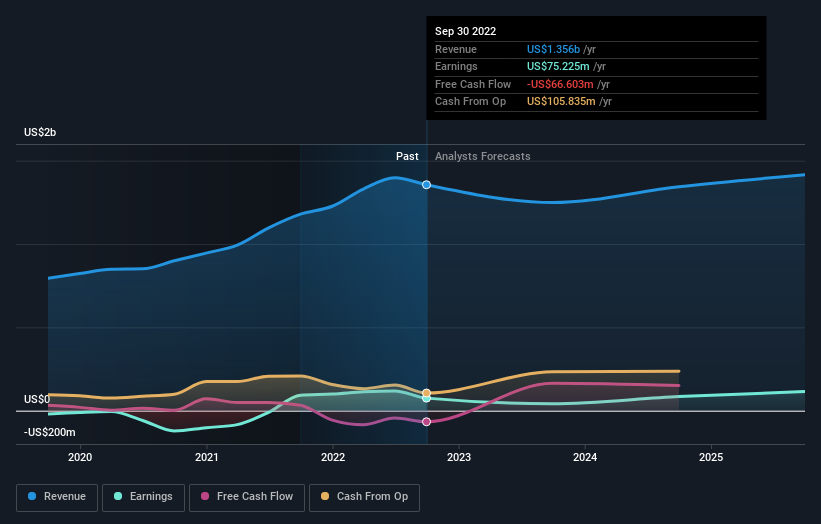Click the blue Revenue marker on Sep 2022
Viewport: 821px width, 524px height.
click(x=426, y=185)
